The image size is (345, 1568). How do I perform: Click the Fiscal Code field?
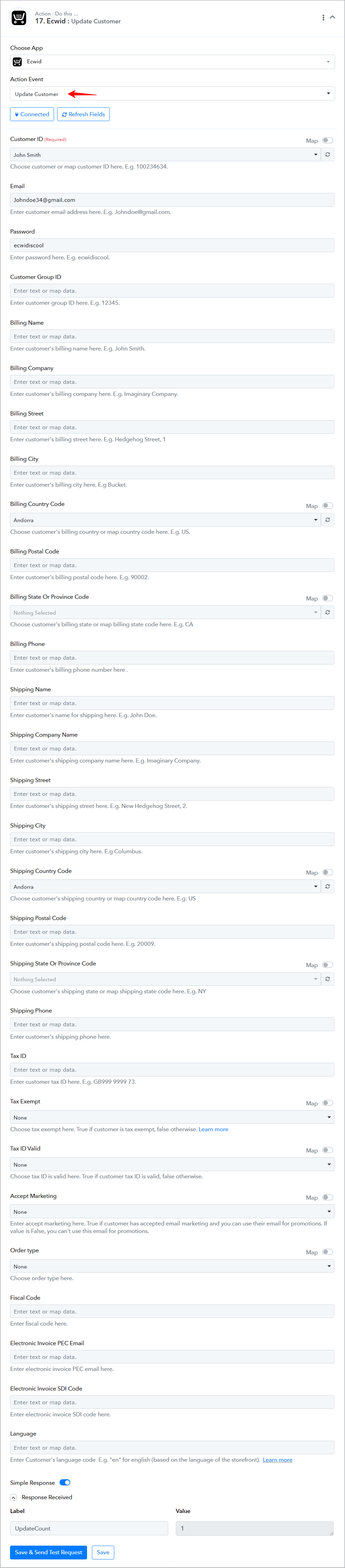pos(172,1312)
